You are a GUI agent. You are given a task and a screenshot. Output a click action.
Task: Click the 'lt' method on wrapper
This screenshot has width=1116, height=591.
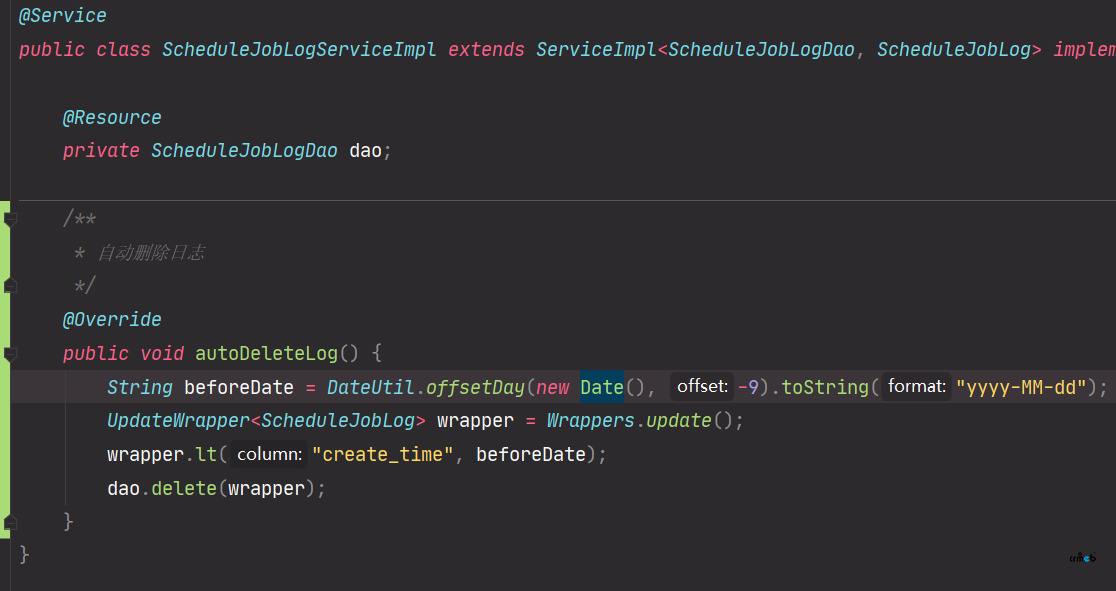click(206, 454)
